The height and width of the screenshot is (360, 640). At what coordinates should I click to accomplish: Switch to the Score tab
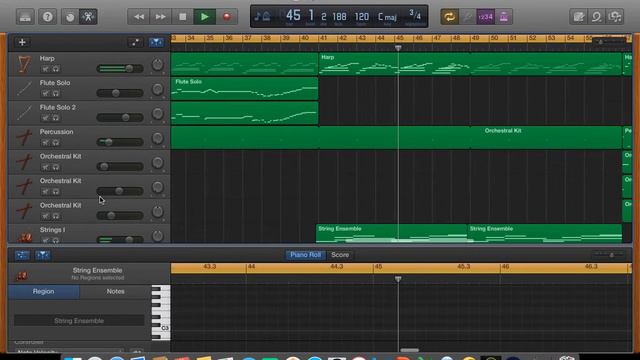point(340,255)
